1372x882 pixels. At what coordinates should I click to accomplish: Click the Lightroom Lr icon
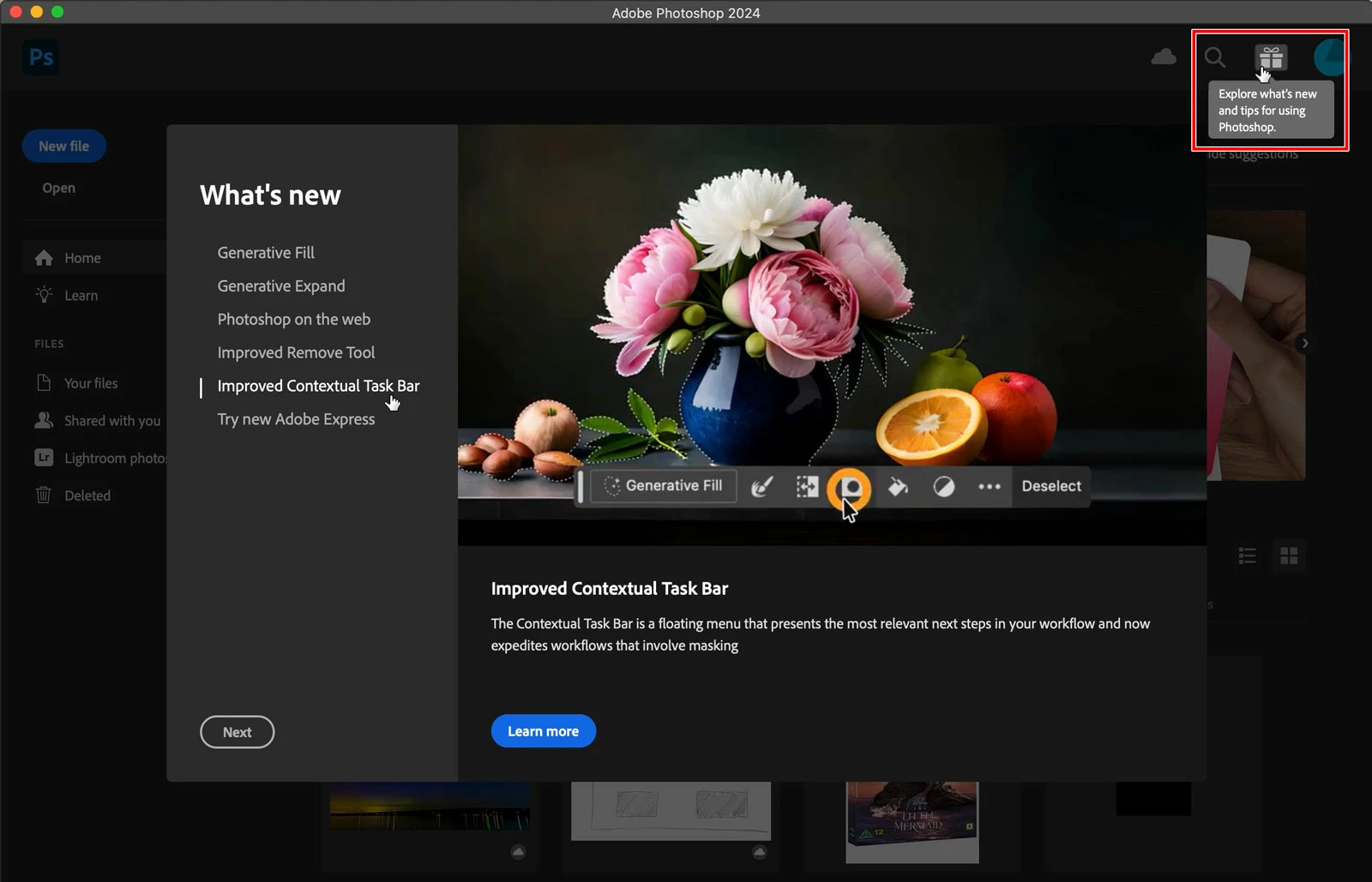(x=44, y=458)
